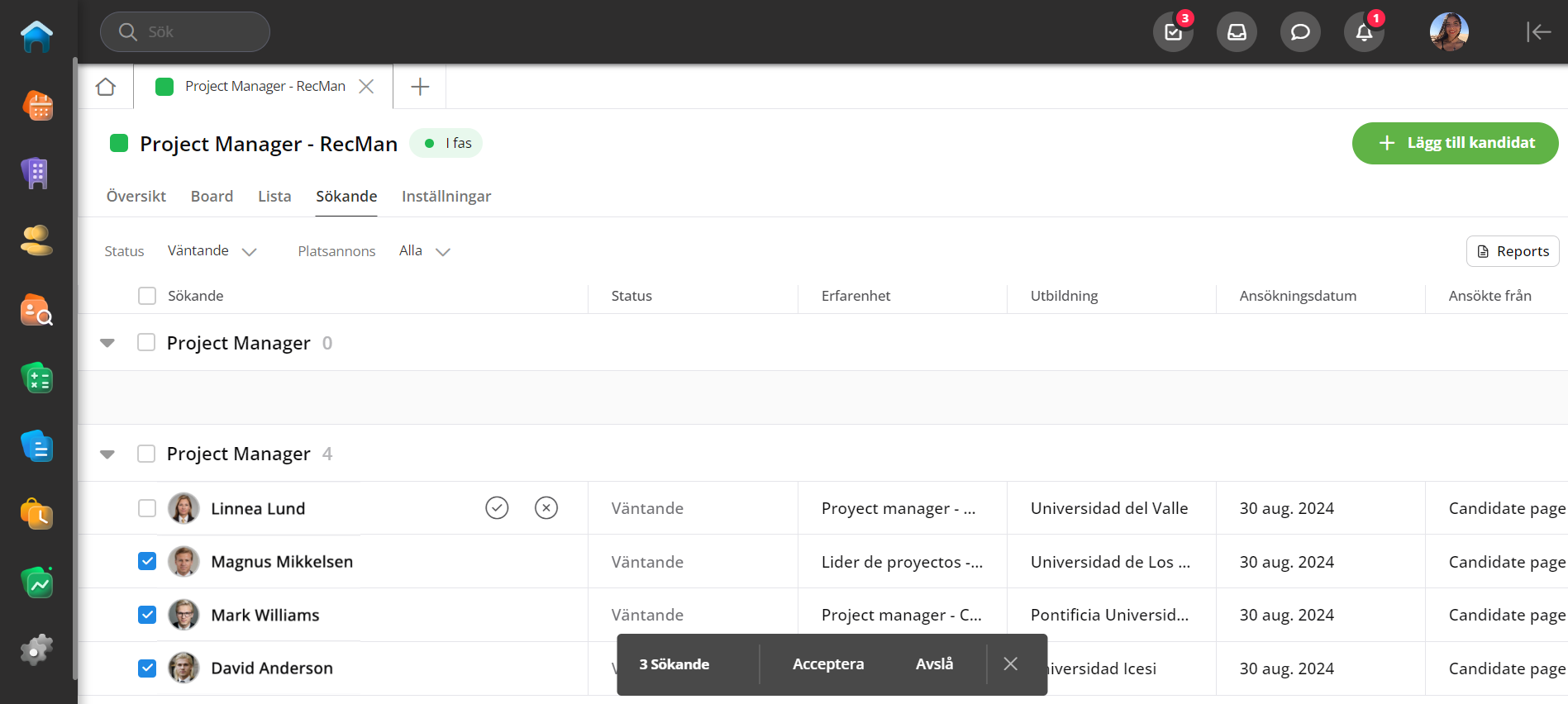Open the blue documents module icon
Viewport: 1568px width, 704px height.
tap(36, 446)
